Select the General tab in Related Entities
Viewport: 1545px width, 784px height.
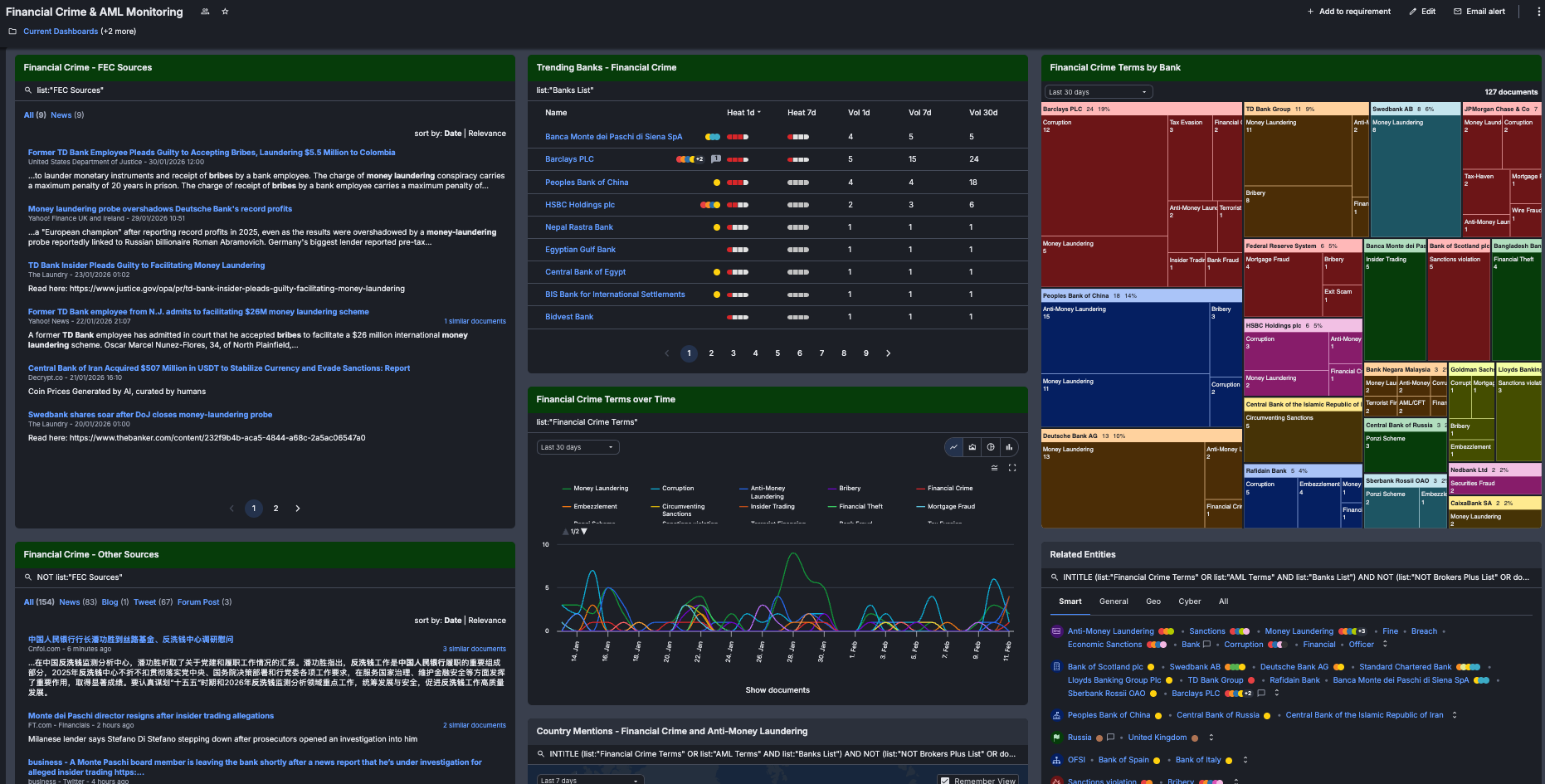[1114, 601]
